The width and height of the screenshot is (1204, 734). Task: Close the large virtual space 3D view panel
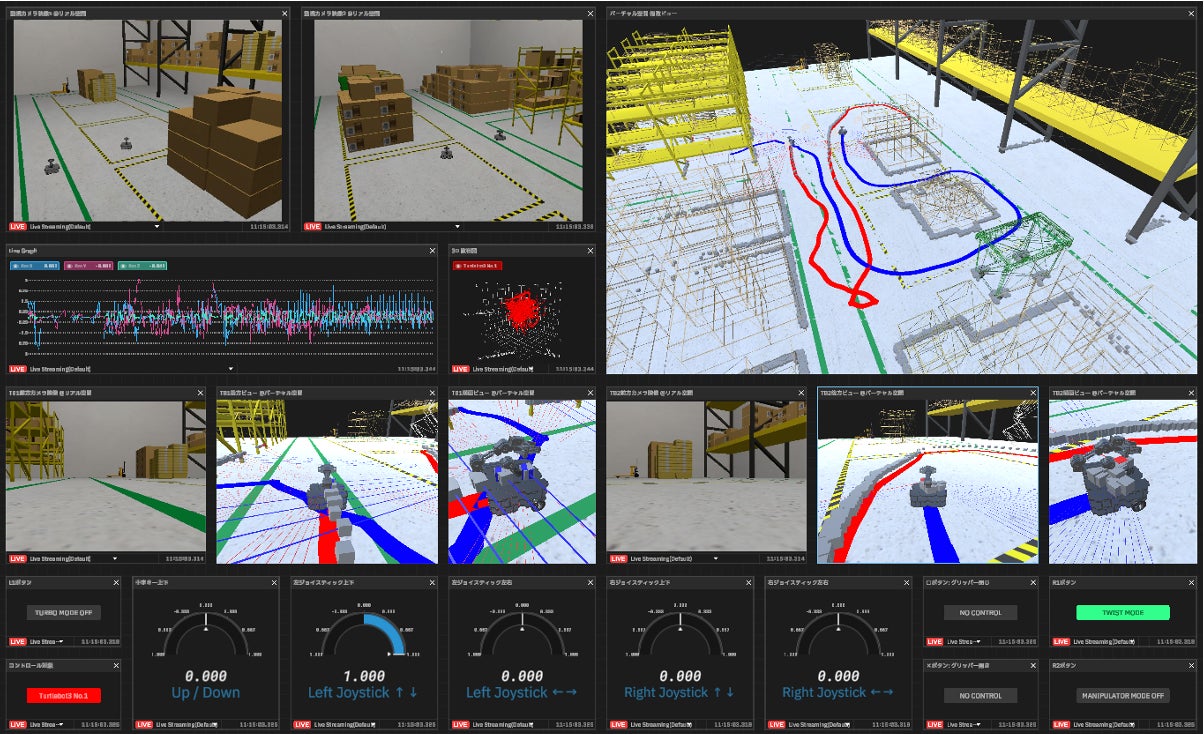pyautogui.click(x=1191, y=14)
